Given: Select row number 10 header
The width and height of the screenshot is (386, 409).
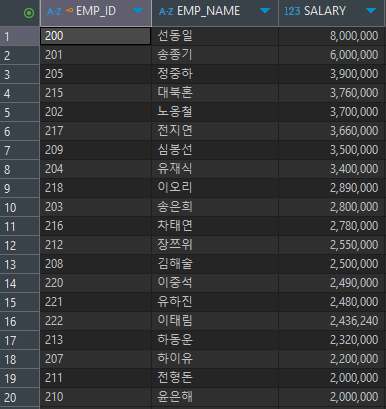Looking at the screenshot, I should pyautogui.click(x=20, y=207).
